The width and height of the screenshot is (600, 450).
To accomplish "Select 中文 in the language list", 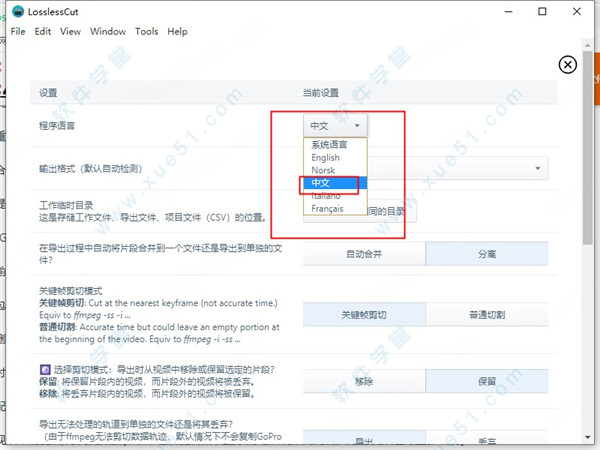I will [x=335, y=183].
